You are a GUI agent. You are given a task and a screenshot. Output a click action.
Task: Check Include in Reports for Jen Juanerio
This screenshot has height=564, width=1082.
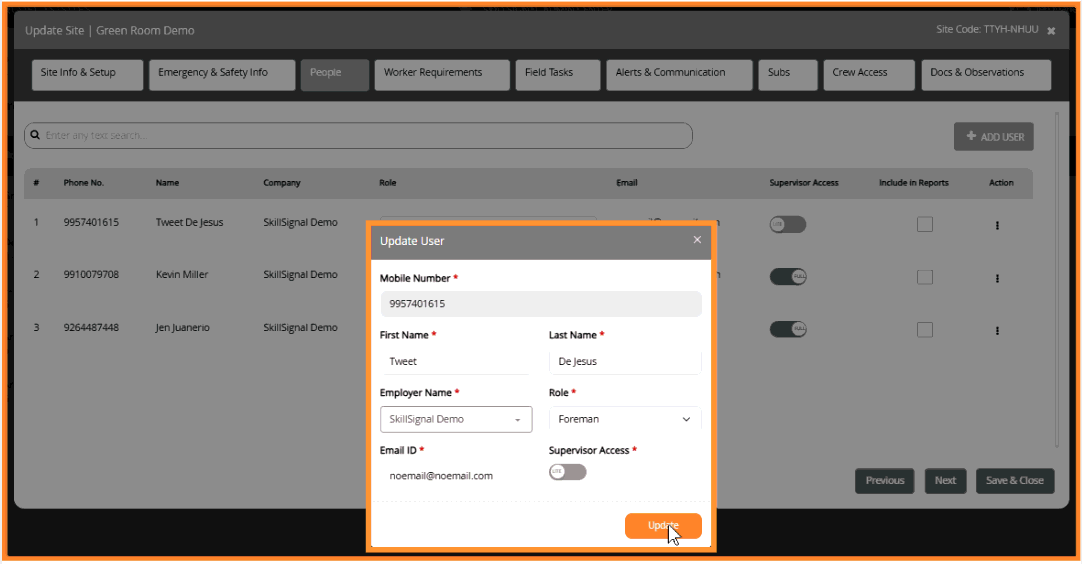(925, 329)
